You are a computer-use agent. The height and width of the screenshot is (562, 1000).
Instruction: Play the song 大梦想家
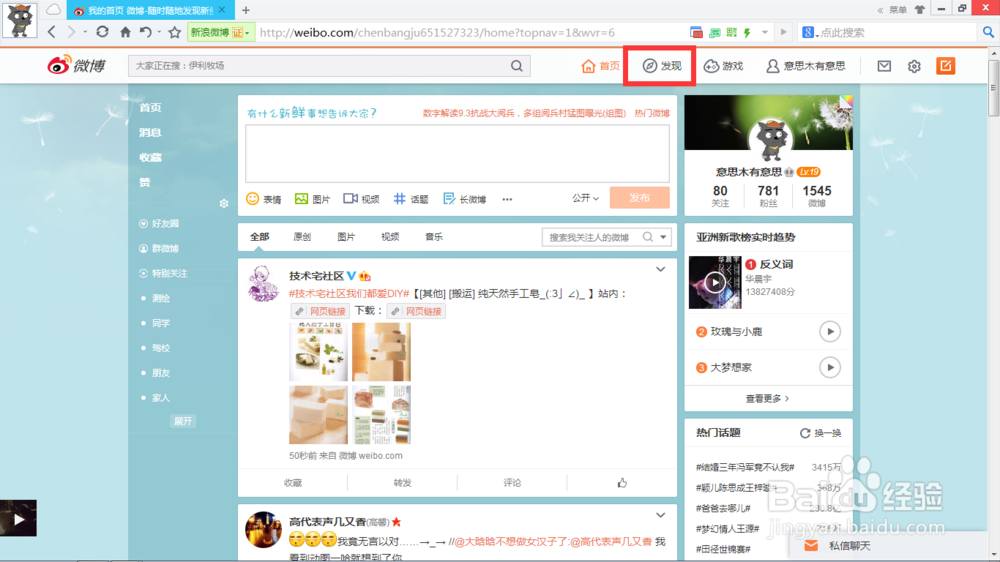(830, 367)
